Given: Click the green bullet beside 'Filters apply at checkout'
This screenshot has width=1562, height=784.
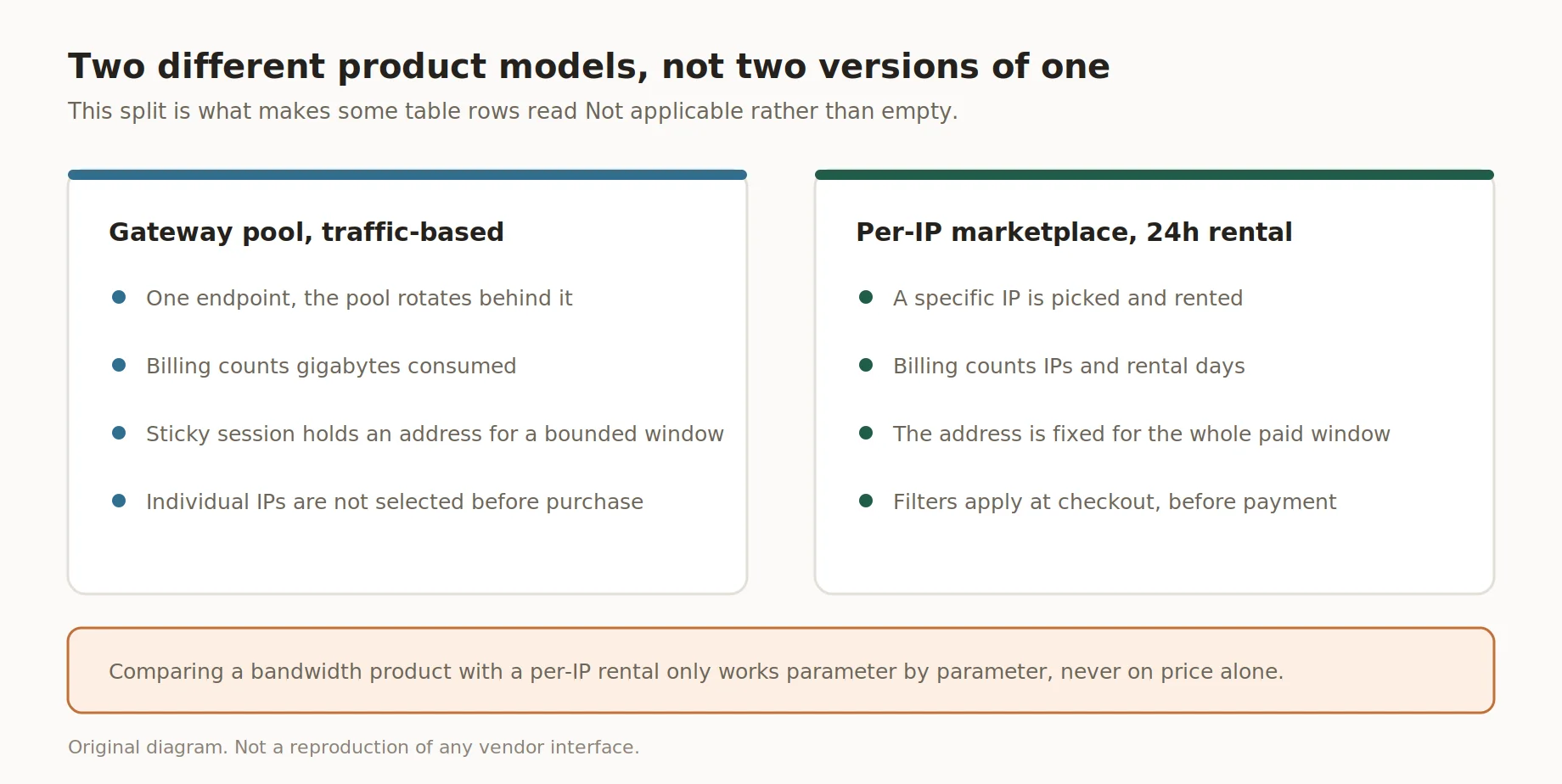Looking at the screenshot, I should tap(866, 501).
